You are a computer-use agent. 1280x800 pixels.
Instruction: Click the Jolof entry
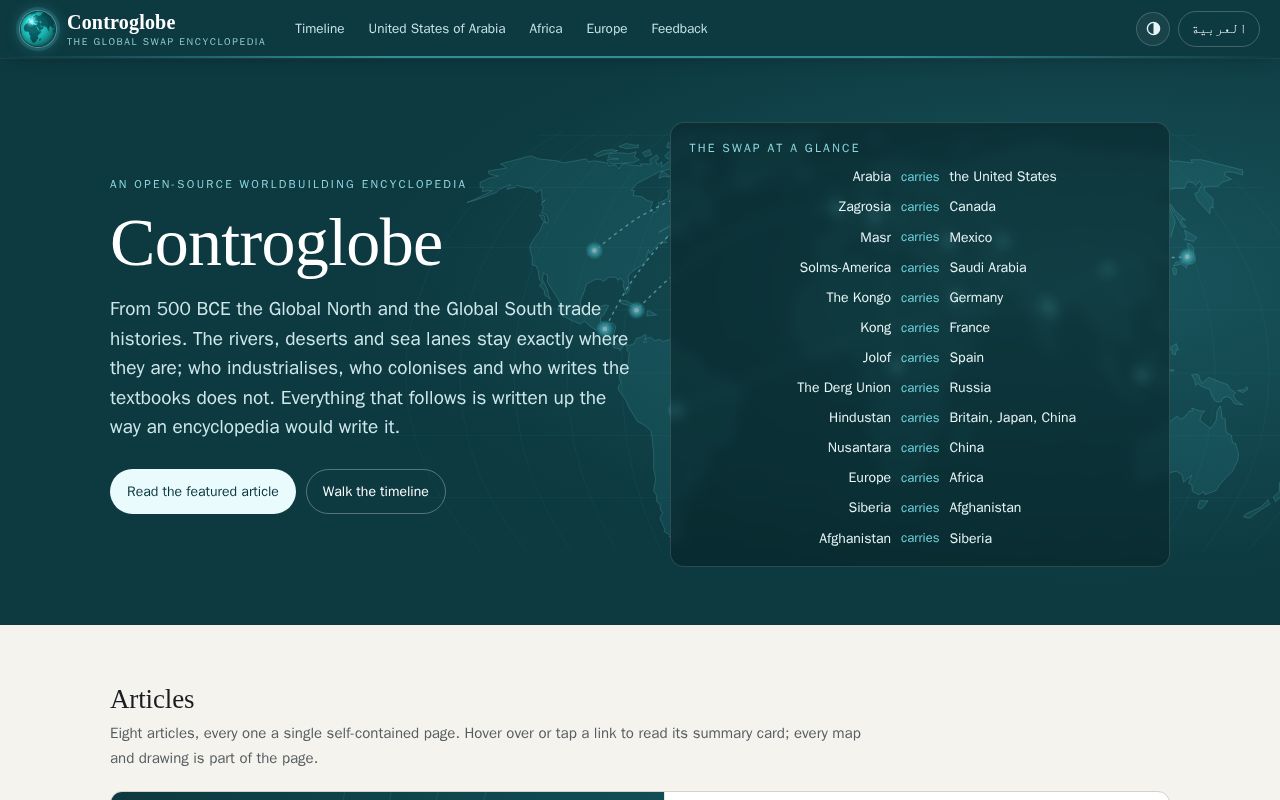877,357
